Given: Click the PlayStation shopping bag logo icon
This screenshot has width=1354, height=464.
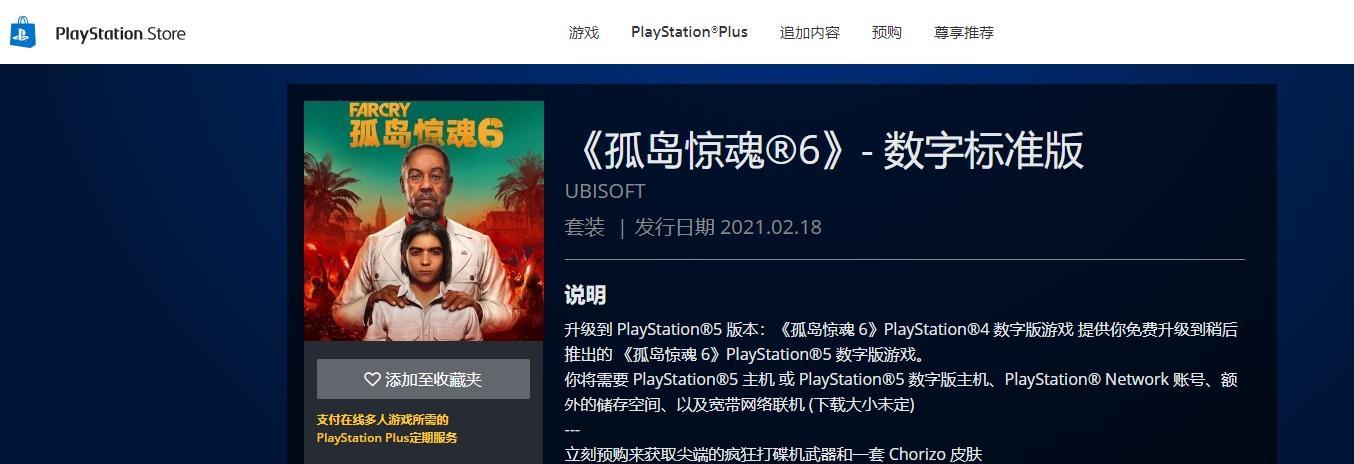Looking at the screenshot, I should coord(23,32).
